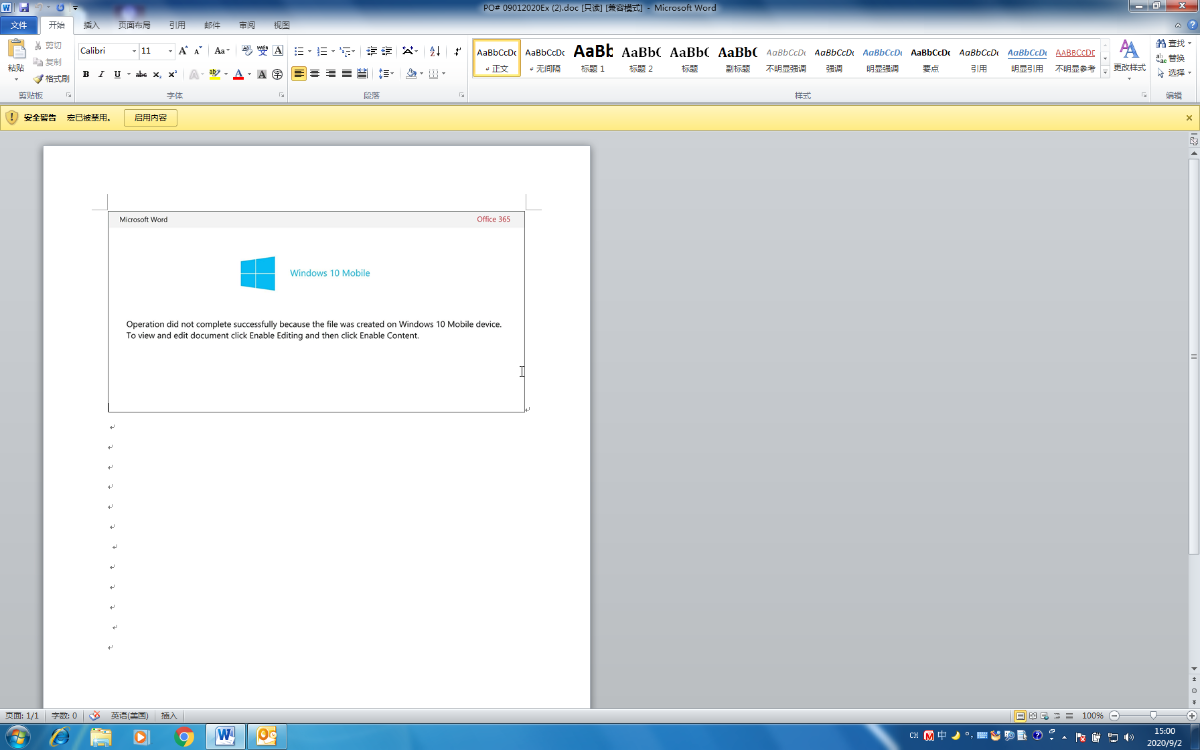Click the Clear Formatting eraser icon
The image size is (1200, 750).
click(247, 50)
